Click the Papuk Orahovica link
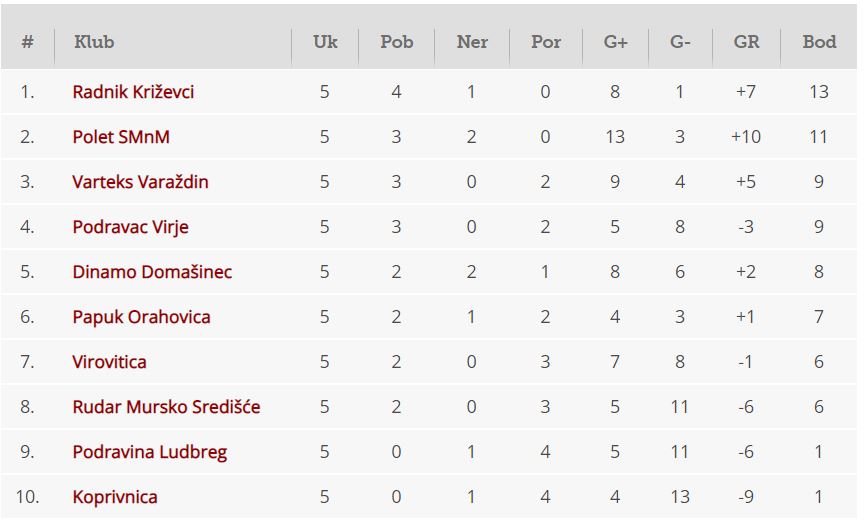Image resolution: width=864 pixels, height=525 pixels. [x=141, y=317]
